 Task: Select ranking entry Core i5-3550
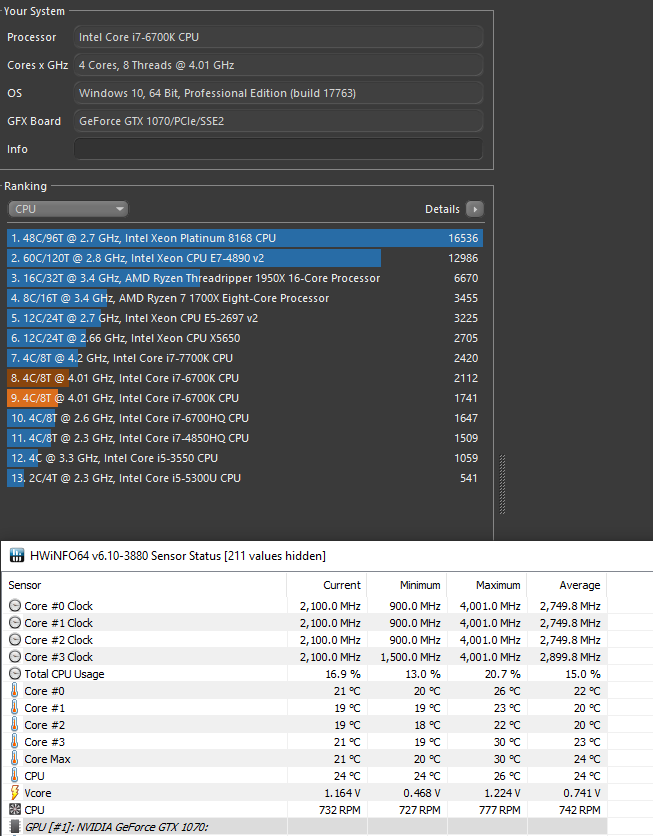coord(245,458)
